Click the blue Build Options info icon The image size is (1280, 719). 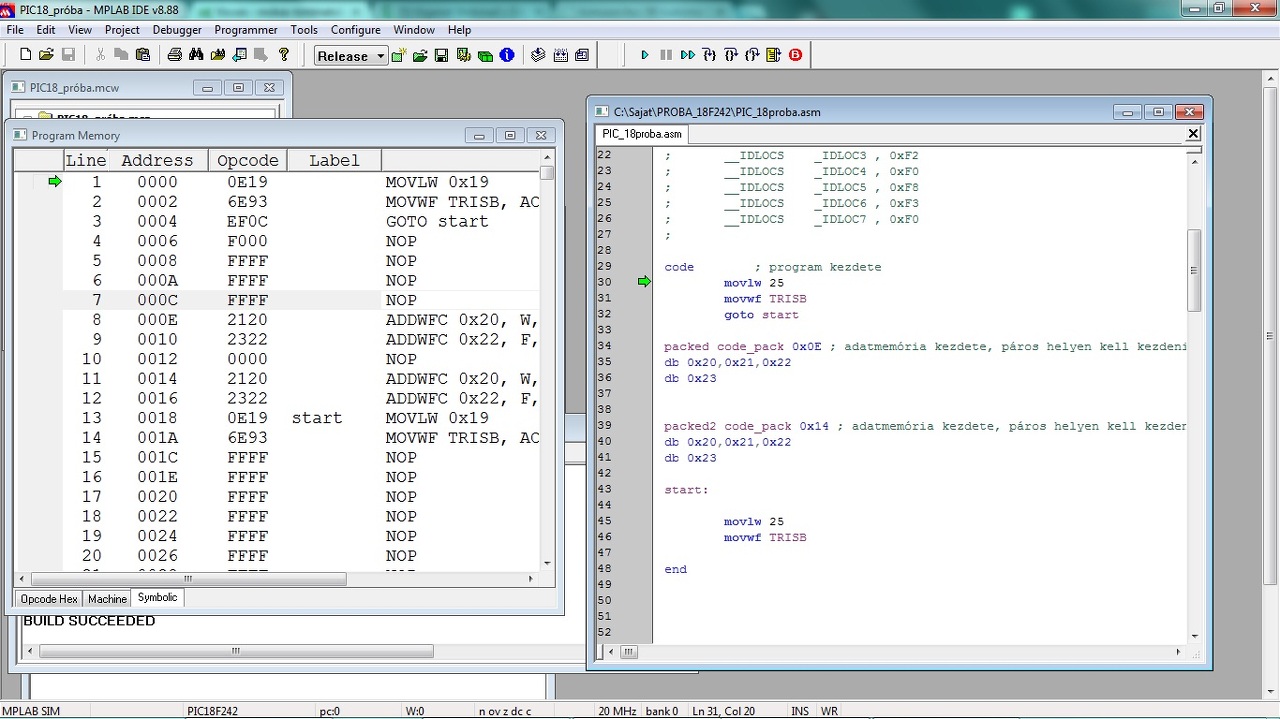[507, 55]
